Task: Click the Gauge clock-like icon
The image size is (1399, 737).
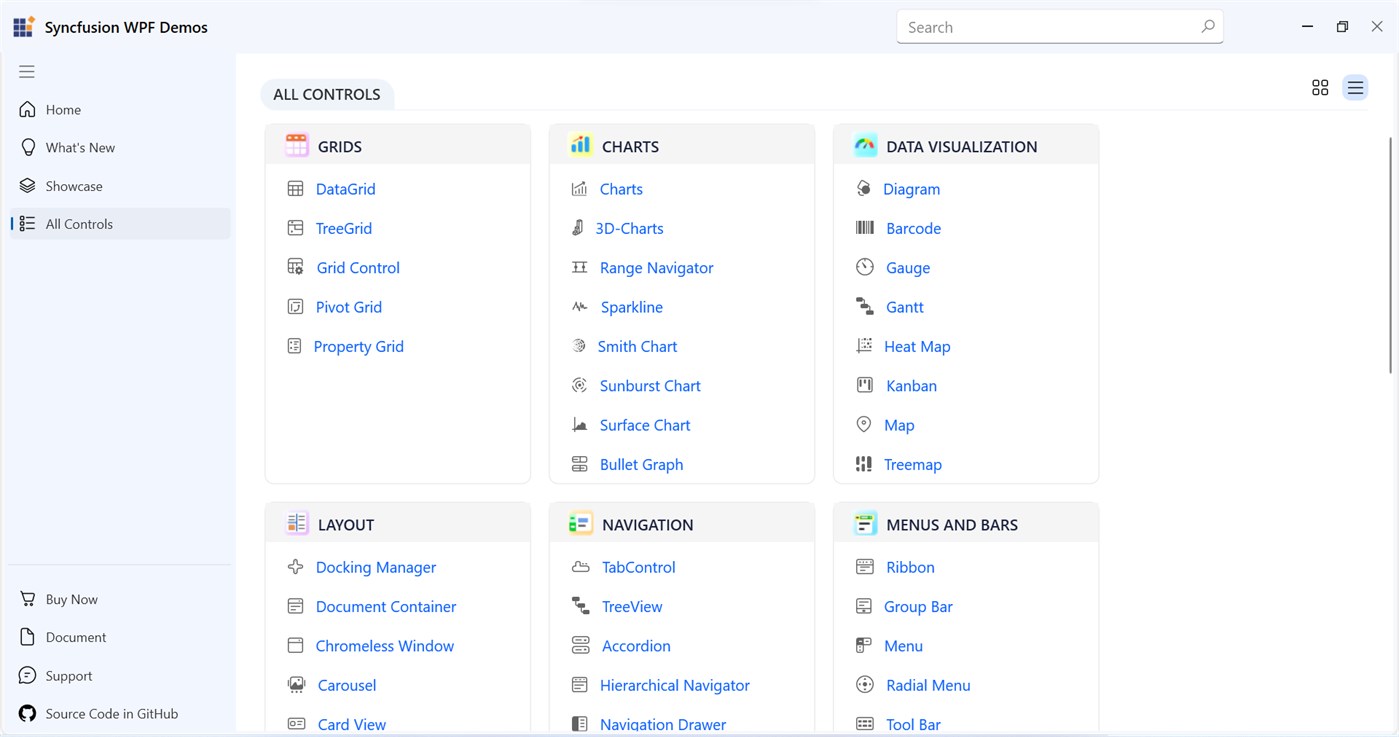Action: [x=865, y=267]
